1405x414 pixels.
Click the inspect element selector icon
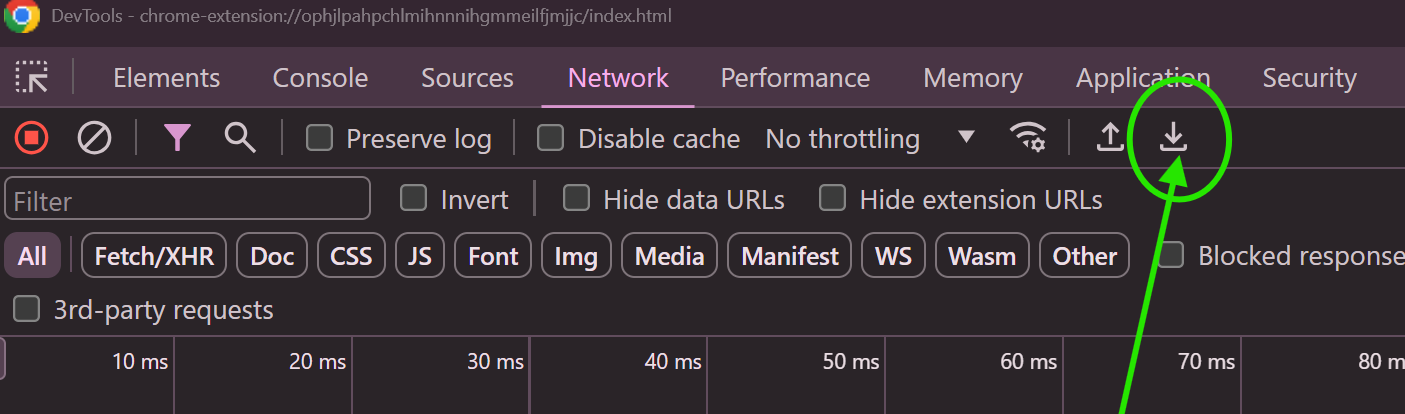pyautogui.click(x=33, y=78)
